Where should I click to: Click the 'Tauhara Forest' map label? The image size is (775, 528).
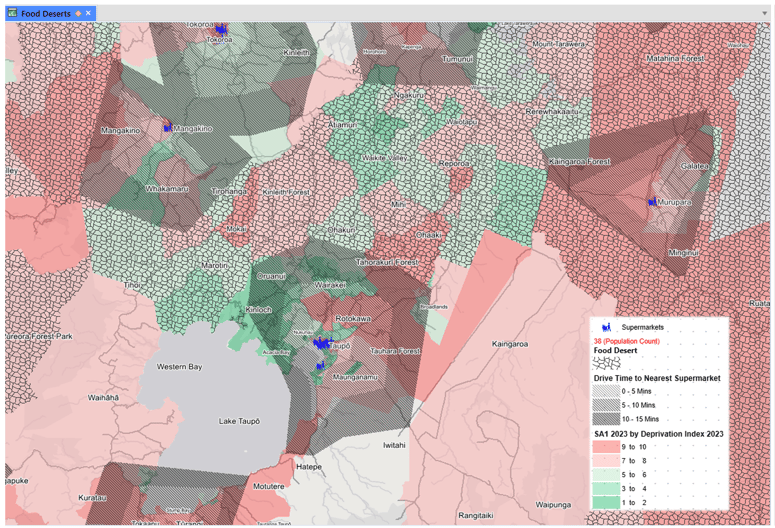395,351
